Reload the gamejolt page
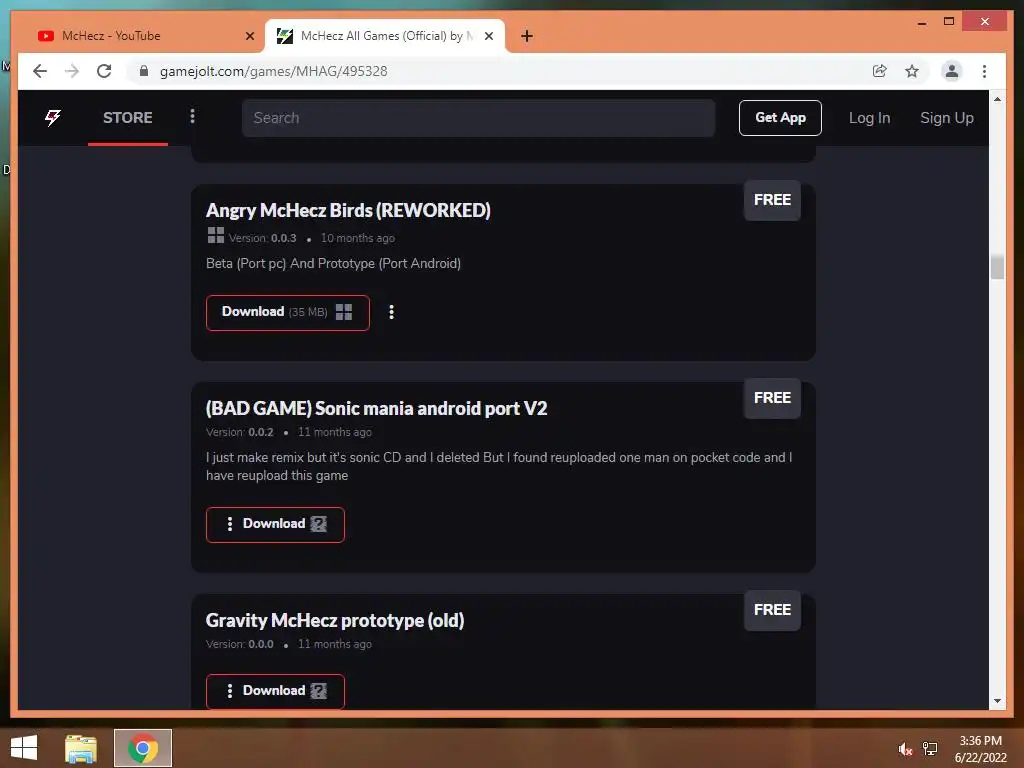 pos(104,71)
